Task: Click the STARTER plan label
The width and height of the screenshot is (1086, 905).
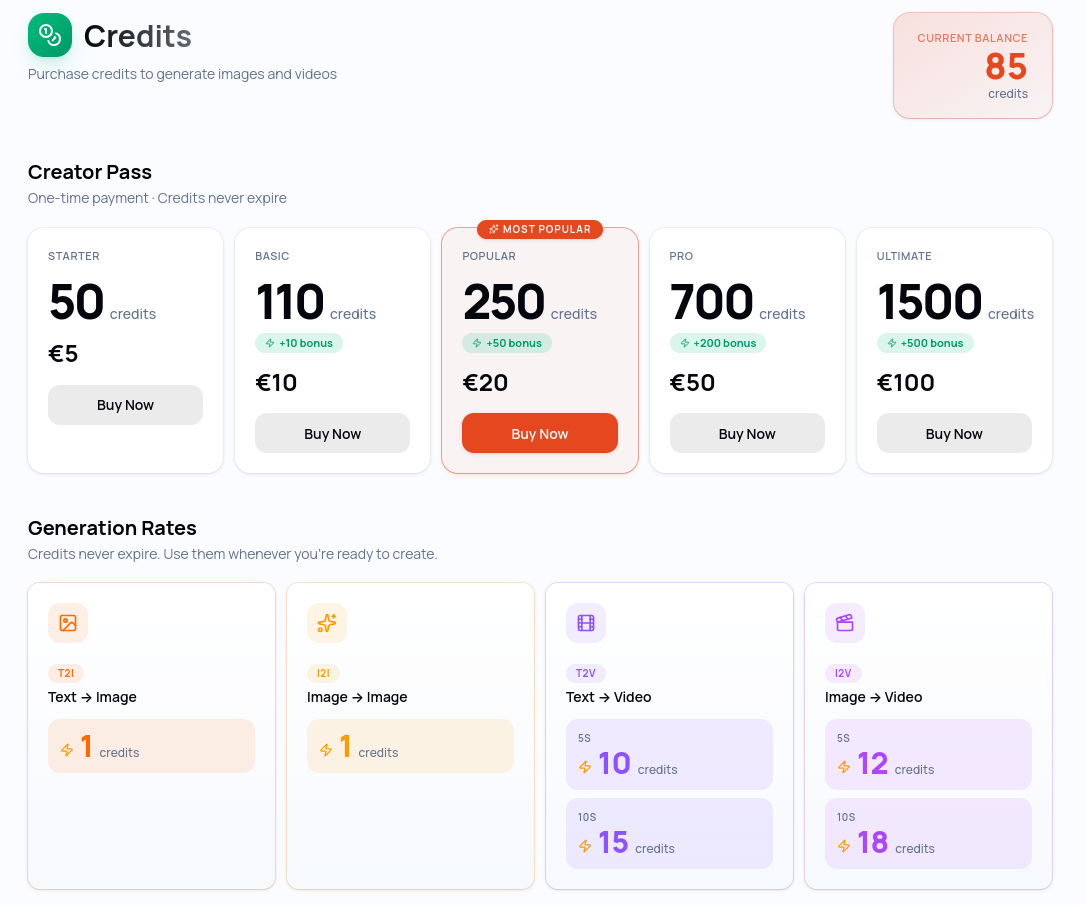Action: (74, 256)
